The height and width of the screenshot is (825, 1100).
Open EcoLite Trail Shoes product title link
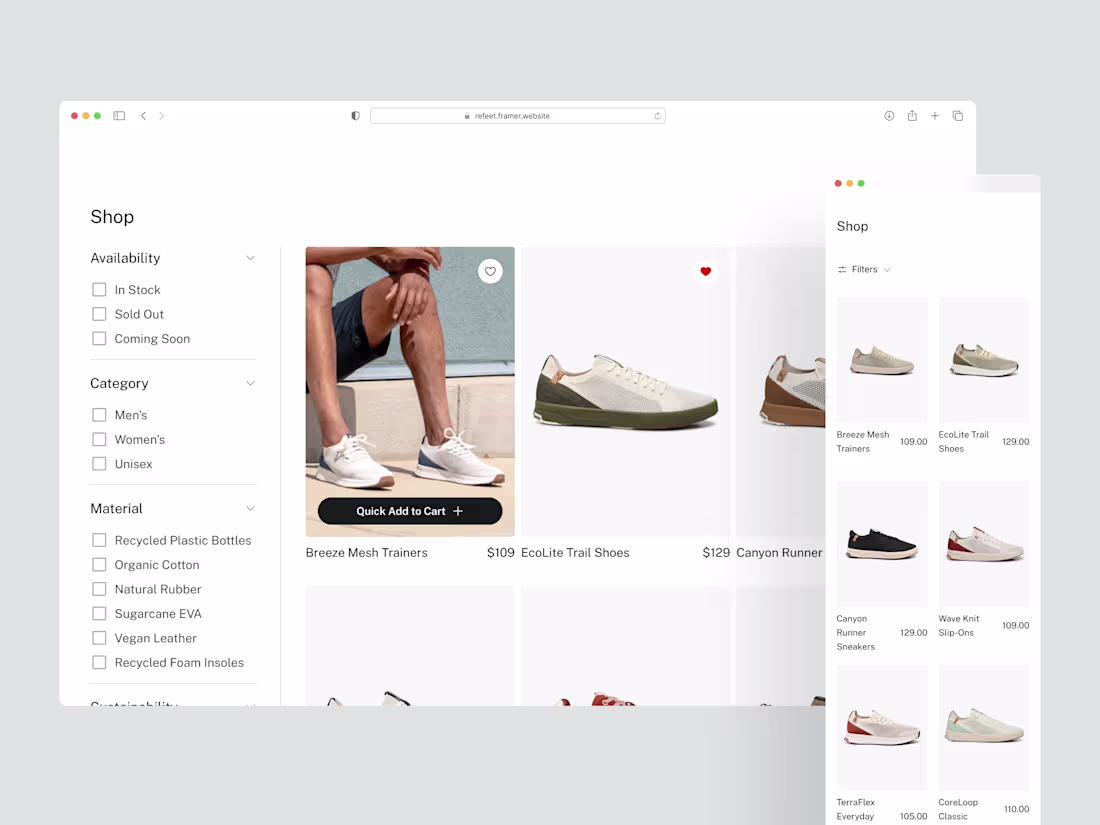575,553
